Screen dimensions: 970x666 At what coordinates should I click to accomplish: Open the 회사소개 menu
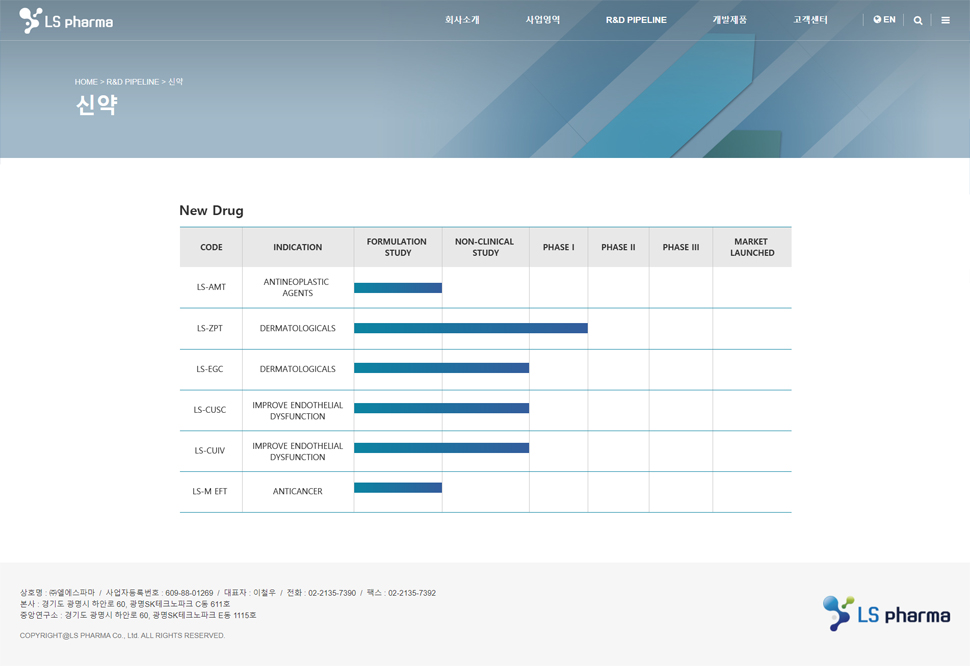tap(462, 20)
